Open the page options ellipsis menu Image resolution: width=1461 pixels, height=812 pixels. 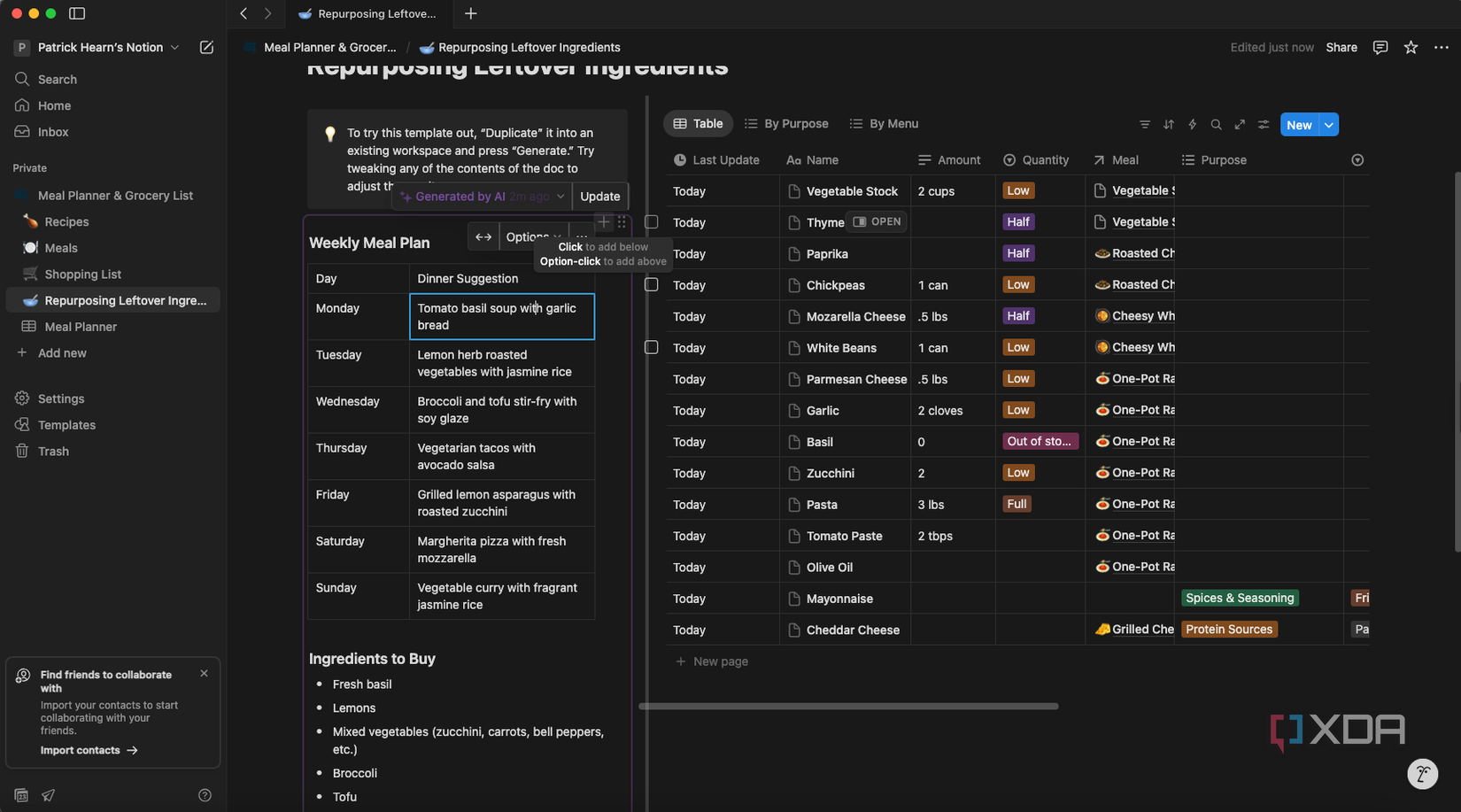[1441, 47]
